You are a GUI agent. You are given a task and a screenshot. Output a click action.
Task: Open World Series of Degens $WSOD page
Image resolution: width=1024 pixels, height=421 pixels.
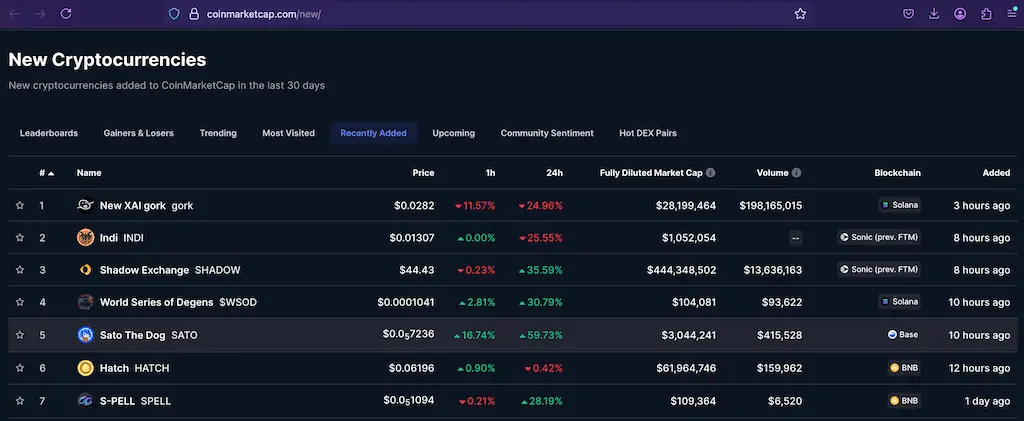pyautogui.click(x=180, y=302)
